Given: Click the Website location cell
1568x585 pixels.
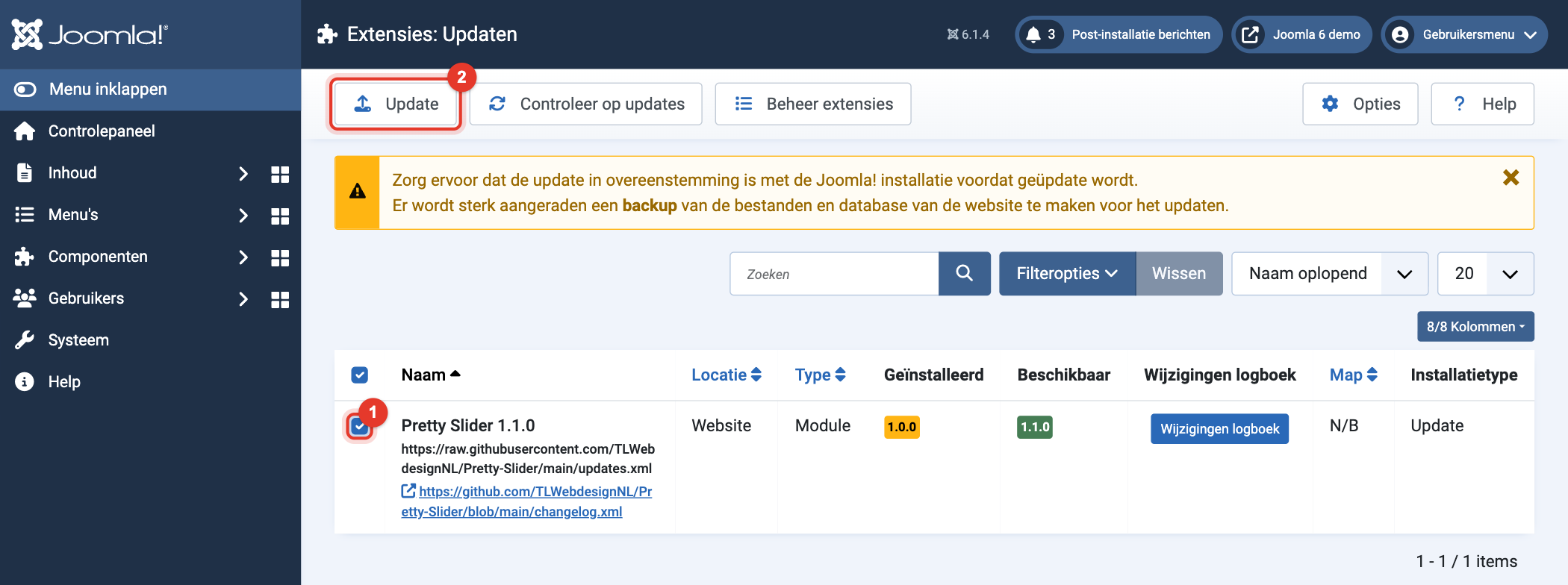Looking at the screenshot, I should tap(721, 425).
